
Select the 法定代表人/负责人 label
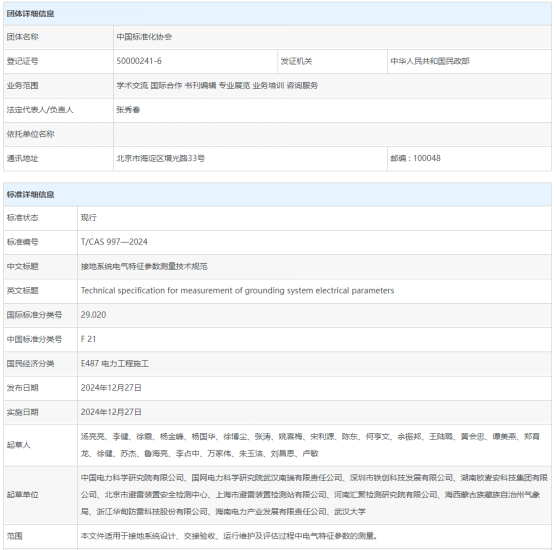(x=40, y=110)
